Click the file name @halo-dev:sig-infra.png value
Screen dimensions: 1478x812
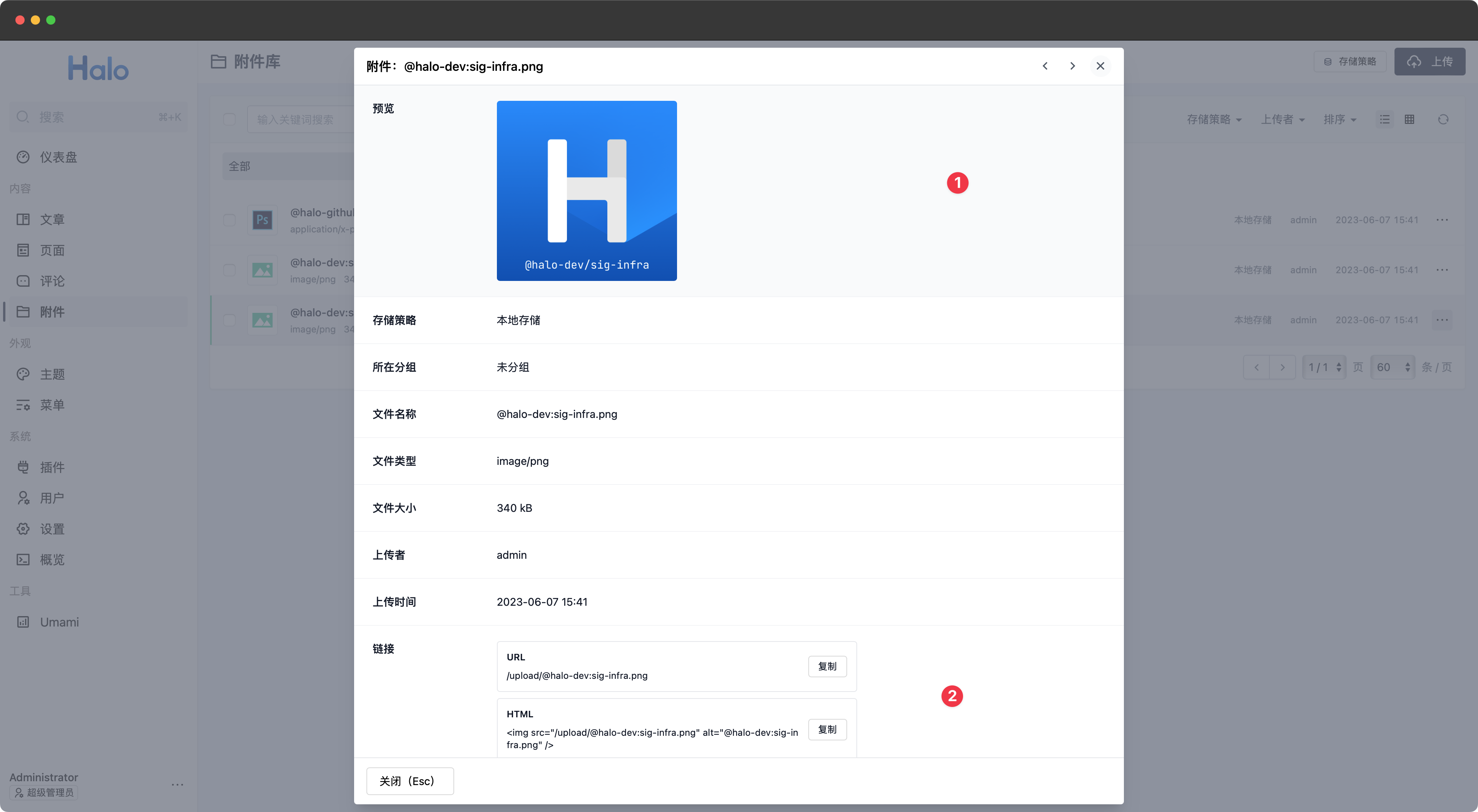[557, 414]
